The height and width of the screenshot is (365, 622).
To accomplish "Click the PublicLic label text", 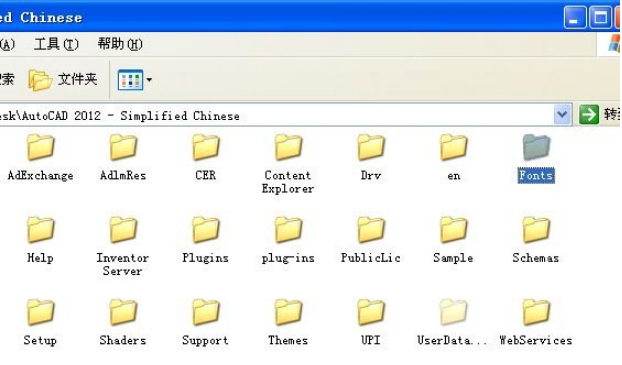I will (371, 258).
